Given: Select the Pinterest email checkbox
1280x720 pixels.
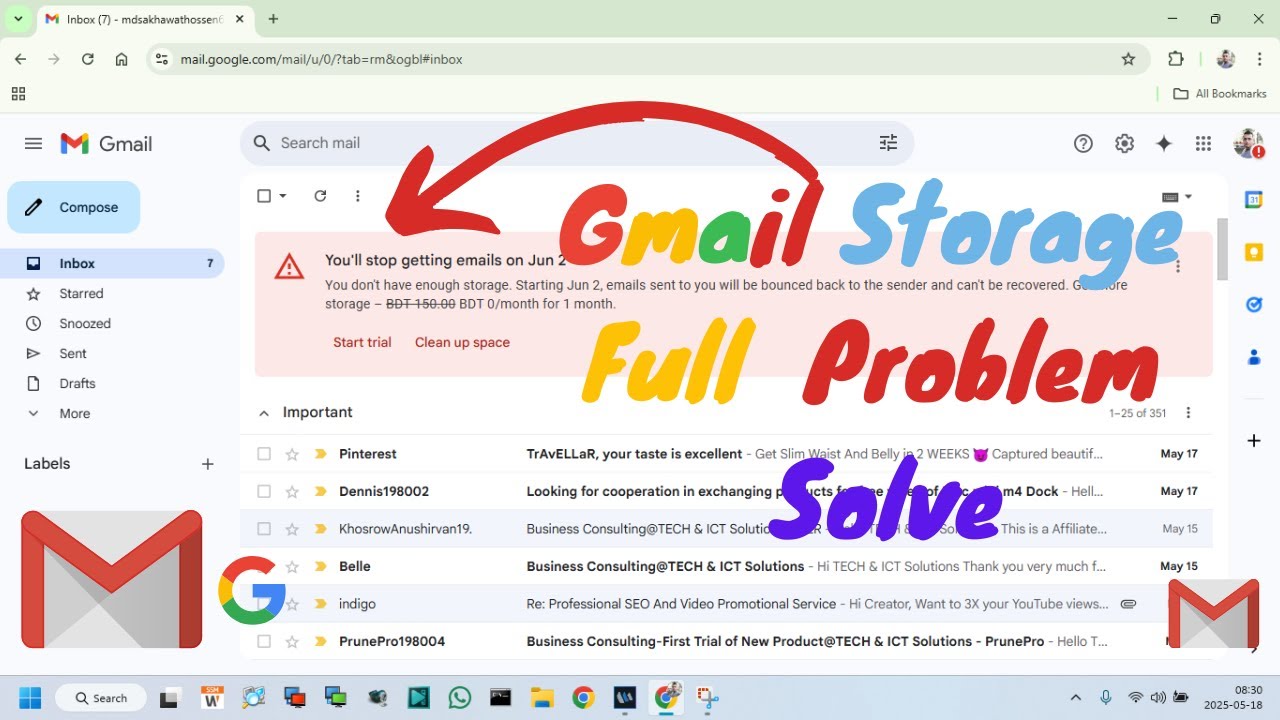Looking at the screenshot, I should pyautogui.click(x=264, y=454).
